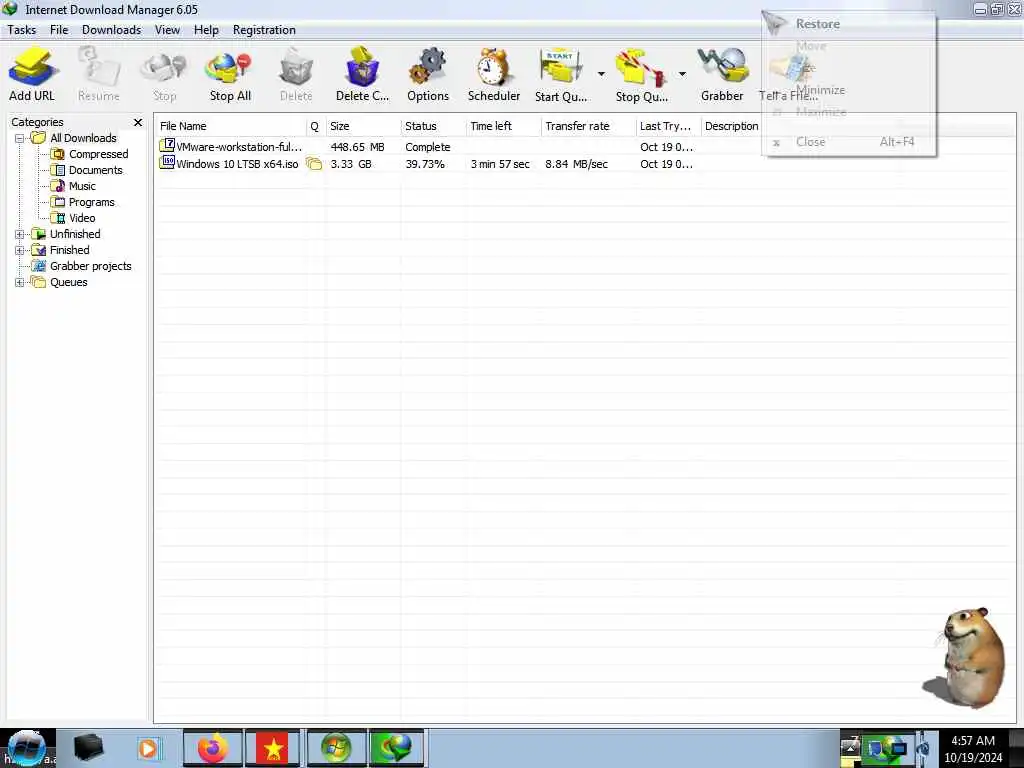1024x768 pixels.
Task: Open the Start Queue dropdown arrow
Action: click(x=601, y=74)
